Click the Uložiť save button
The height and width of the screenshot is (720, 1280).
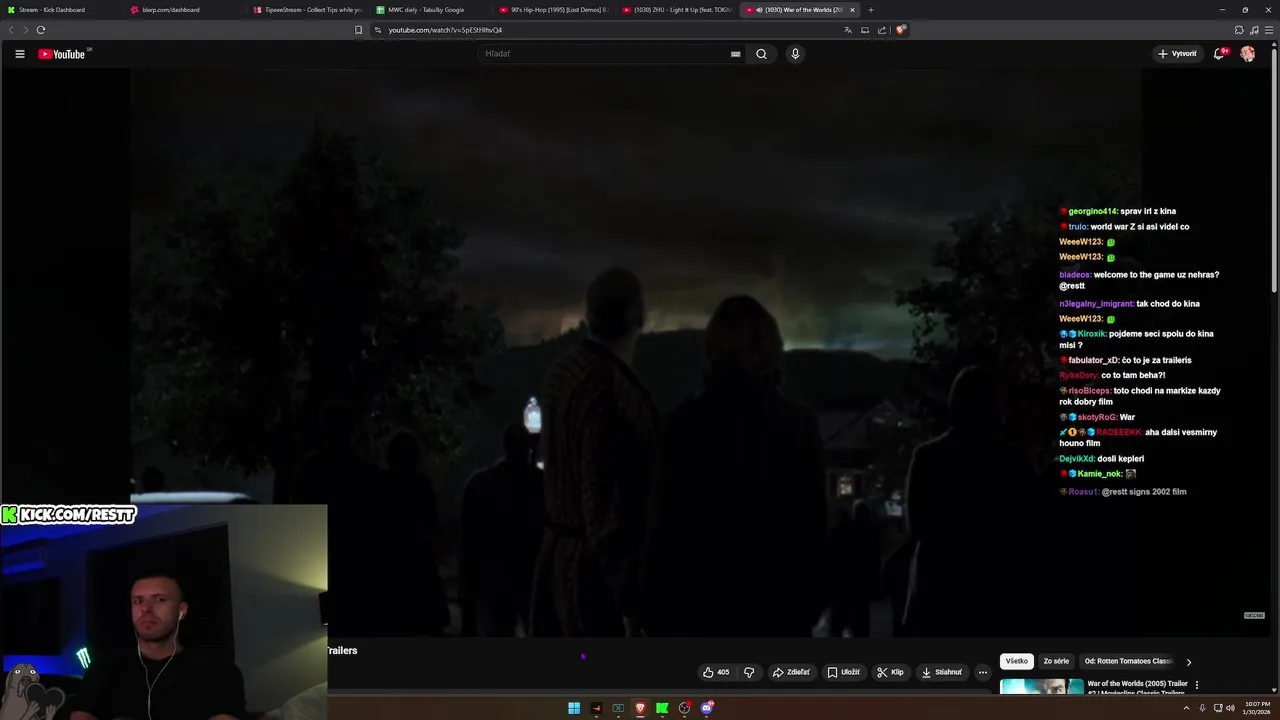843,672
